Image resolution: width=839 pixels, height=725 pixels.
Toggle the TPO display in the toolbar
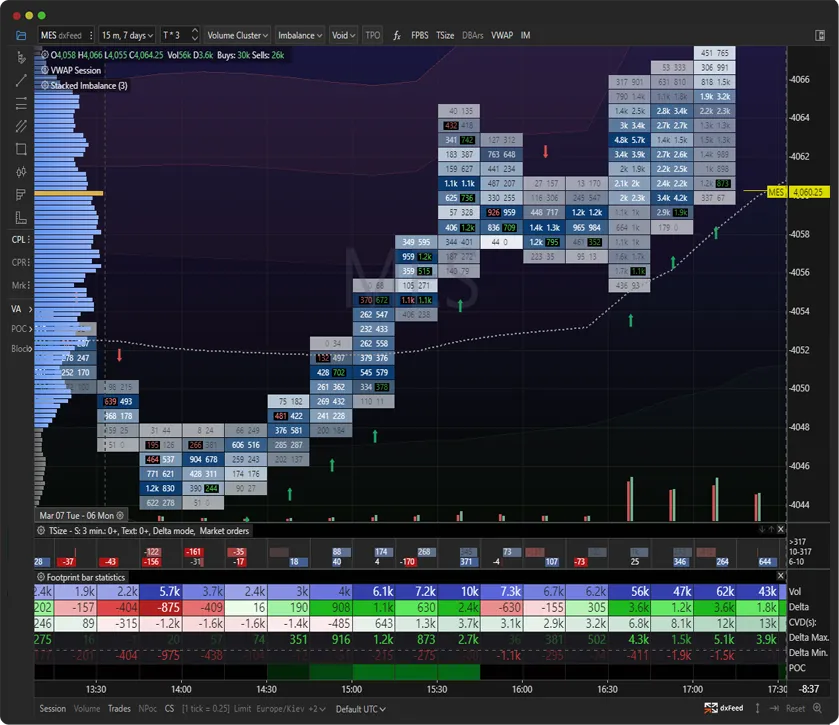tap(371, 34)
